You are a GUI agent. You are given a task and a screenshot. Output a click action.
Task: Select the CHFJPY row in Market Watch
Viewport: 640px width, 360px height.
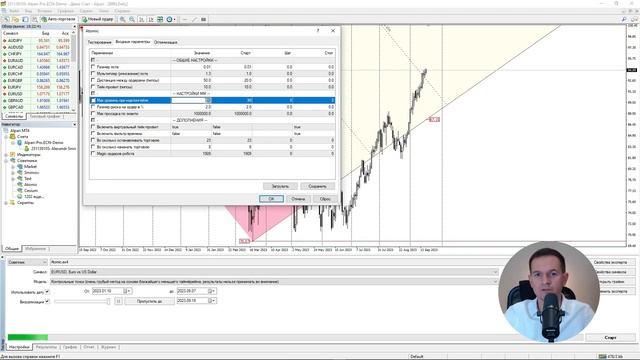coord(37,54)
